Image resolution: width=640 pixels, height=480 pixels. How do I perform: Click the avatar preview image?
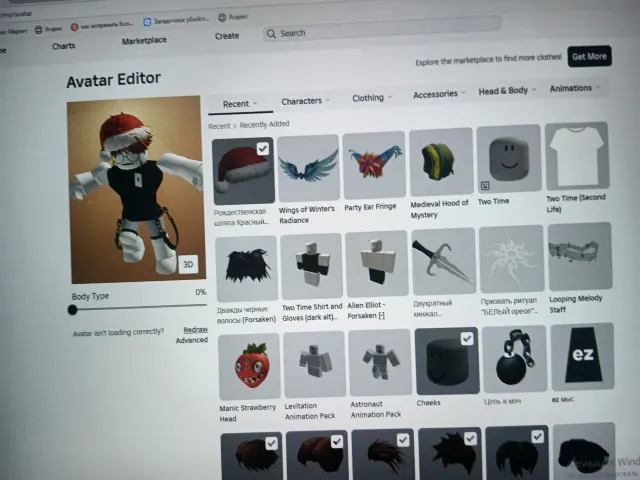(x=137, y=190)
